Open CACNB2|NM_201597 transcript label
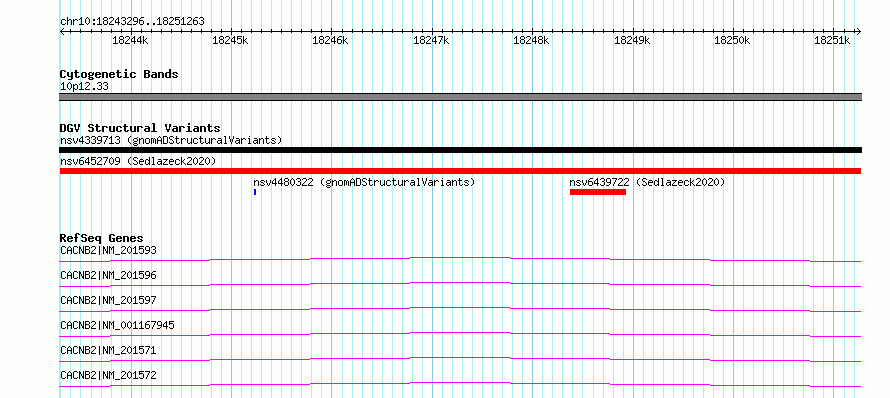The image size is (890, 398). click(x=108, y=300)
